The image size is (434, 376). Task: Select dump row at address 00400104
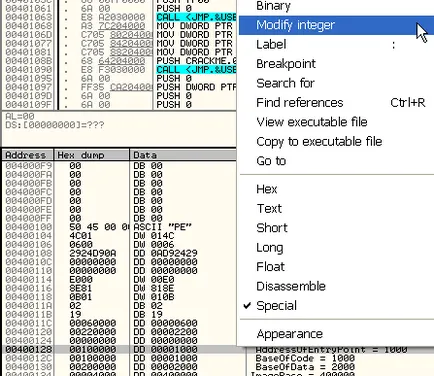[119, 236]
